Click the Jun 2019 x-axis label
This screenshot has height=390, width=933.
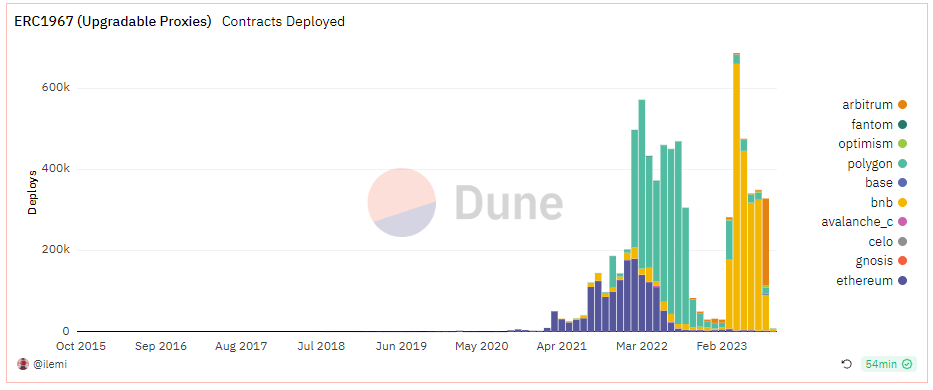[x=402, y=346]
